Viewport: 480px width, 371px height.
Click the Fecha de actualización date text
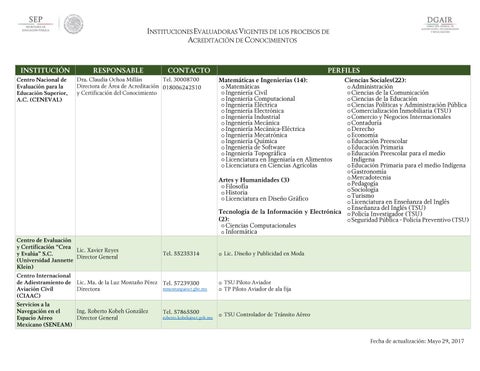417,341
